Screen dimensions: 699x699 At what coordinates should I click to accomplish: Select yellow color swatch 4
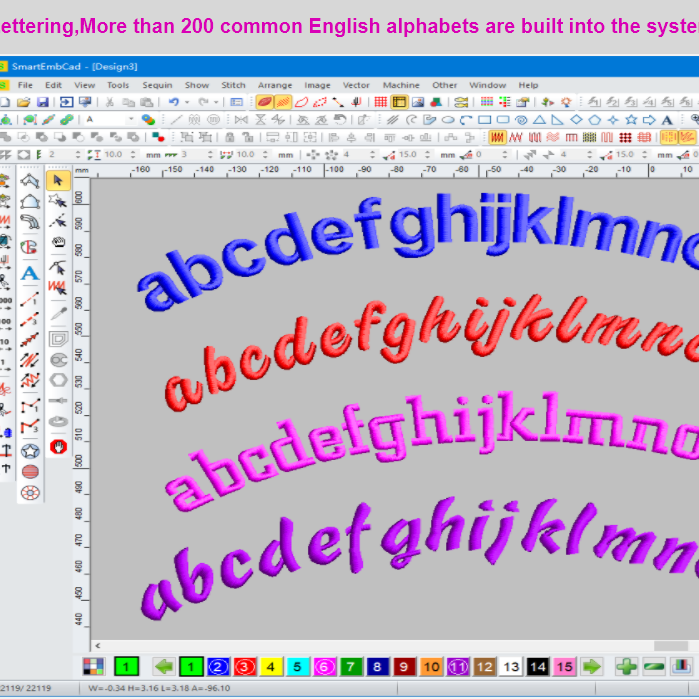point(272,666)
